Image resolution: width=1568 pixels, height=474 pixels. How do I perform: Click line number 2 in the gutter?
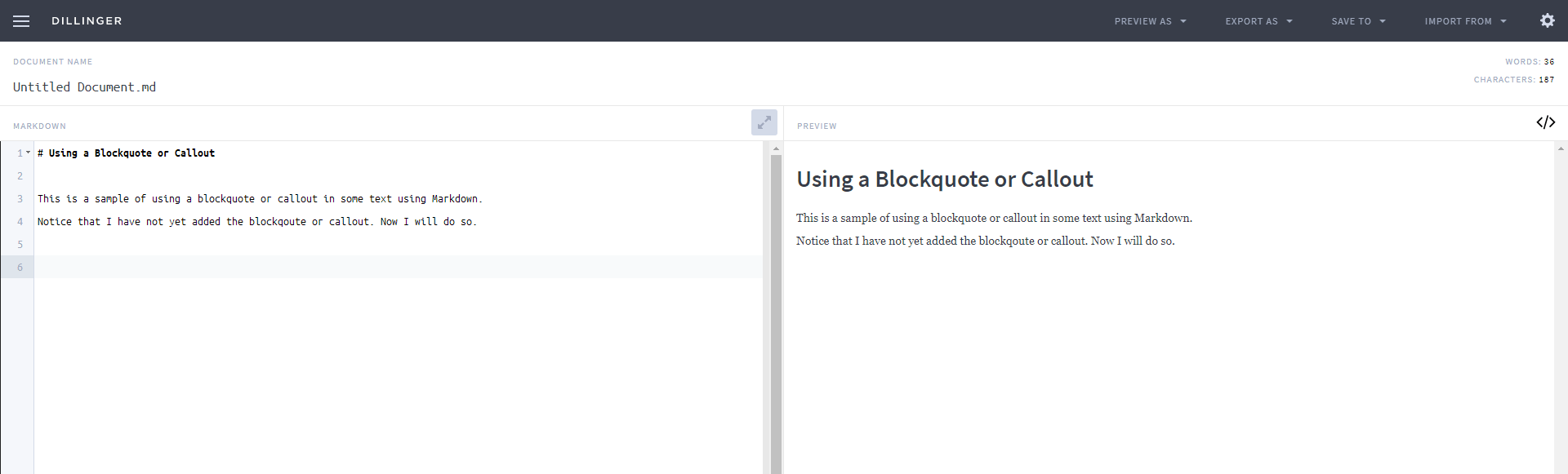pos(20,175)
